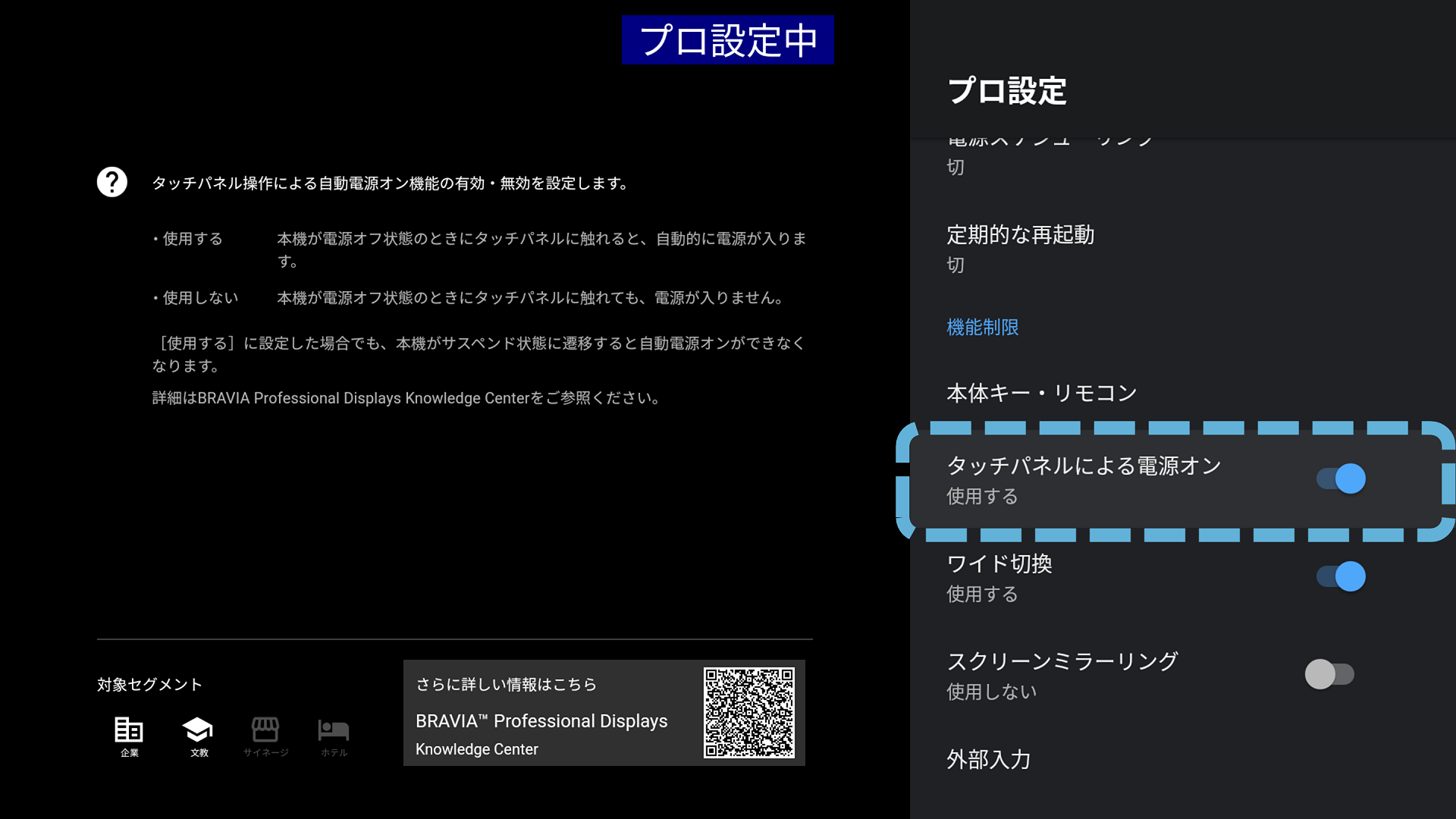Click the さらに詳しい情報はこちら text

[x=507, y=685]
